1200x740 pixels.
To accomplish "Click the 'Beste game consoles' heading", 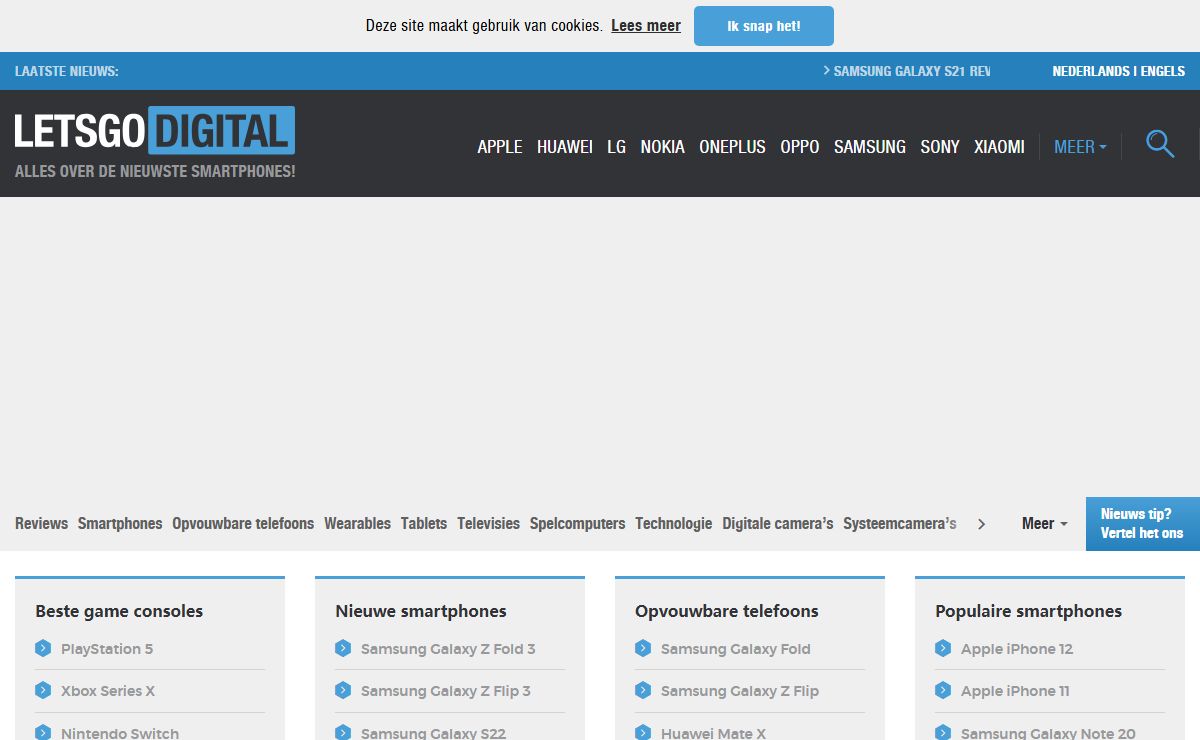I will [x=119, y=611].
